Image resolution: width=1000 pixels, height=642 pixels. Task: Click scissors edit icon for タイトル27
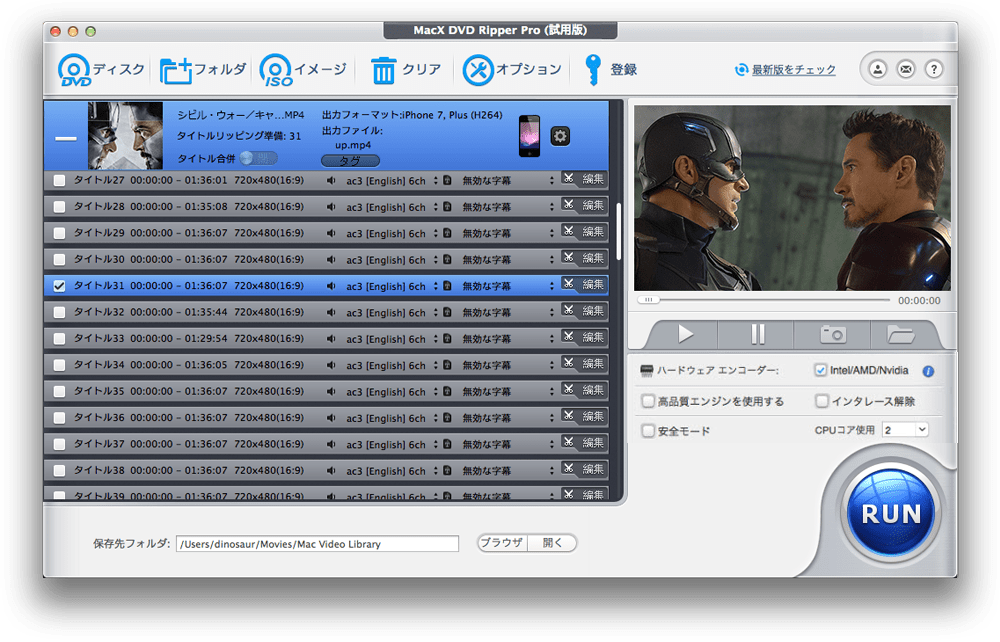[x=568, y=179]
